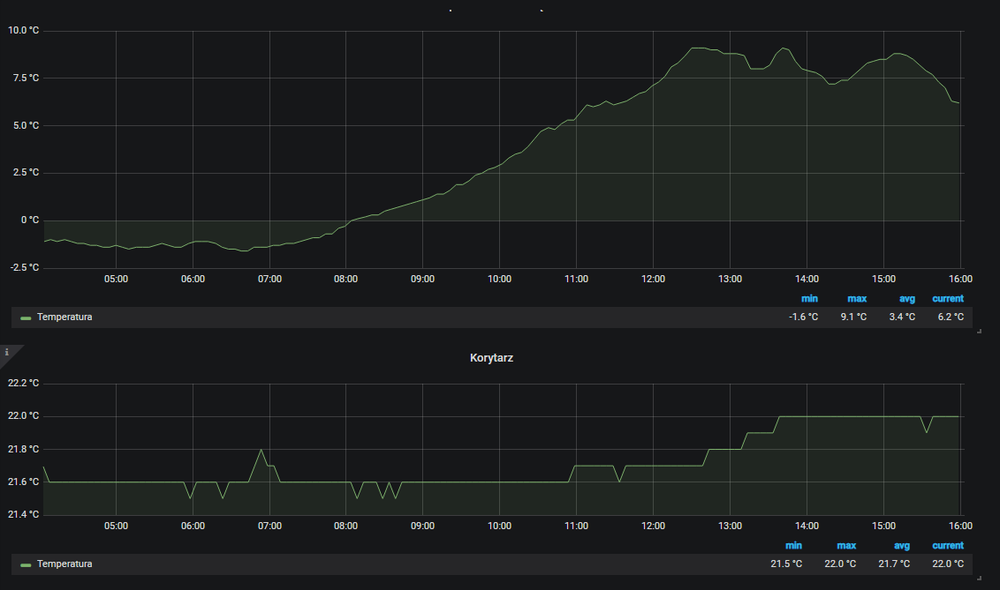The image size is (1000, 590).
Task: Sort Korytarz legend by min column
Action: click(x=793, y=545)
